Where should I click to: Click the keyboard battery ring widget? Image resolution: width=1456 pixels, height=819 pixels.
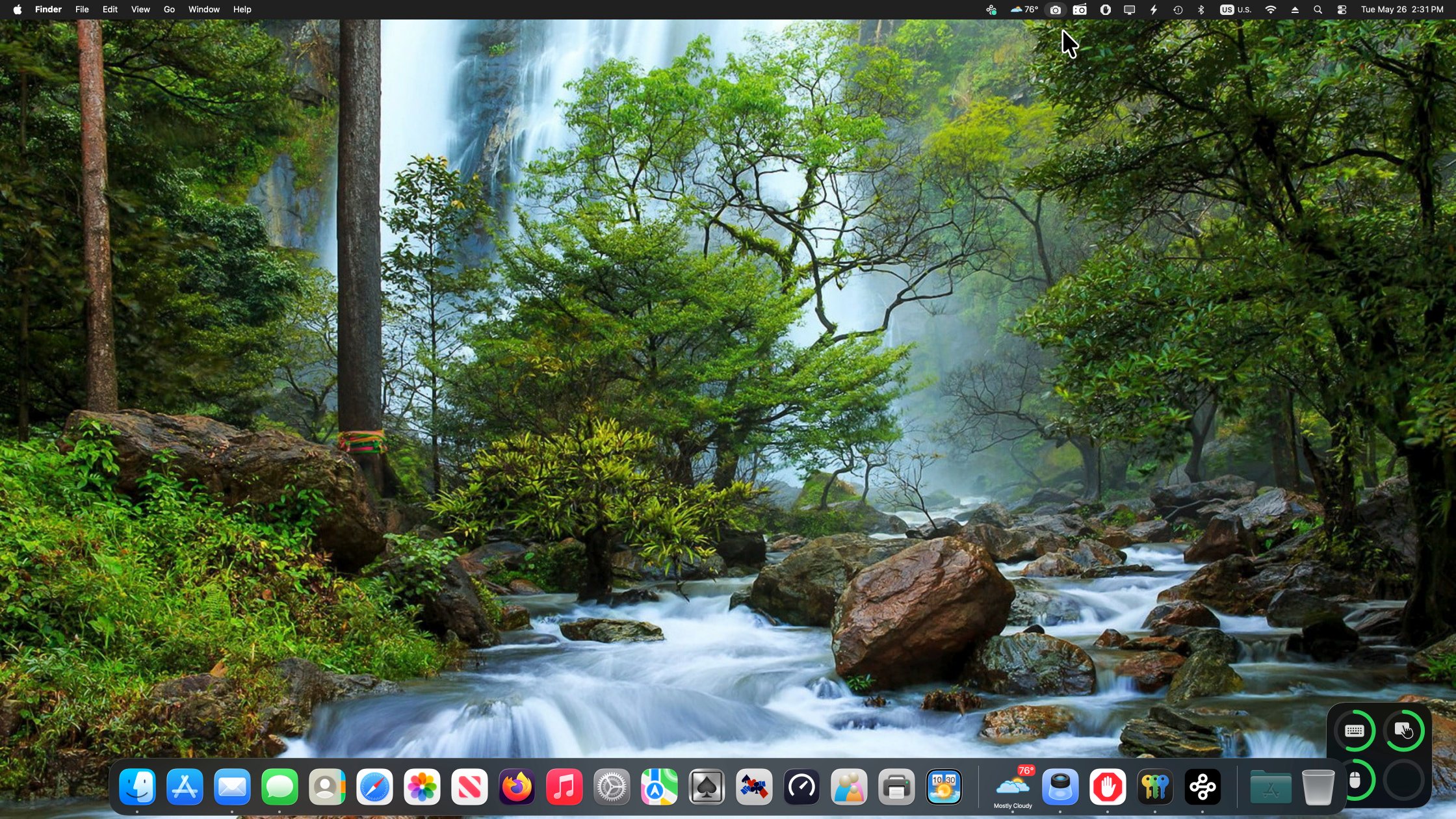[x=1355, y=731]
